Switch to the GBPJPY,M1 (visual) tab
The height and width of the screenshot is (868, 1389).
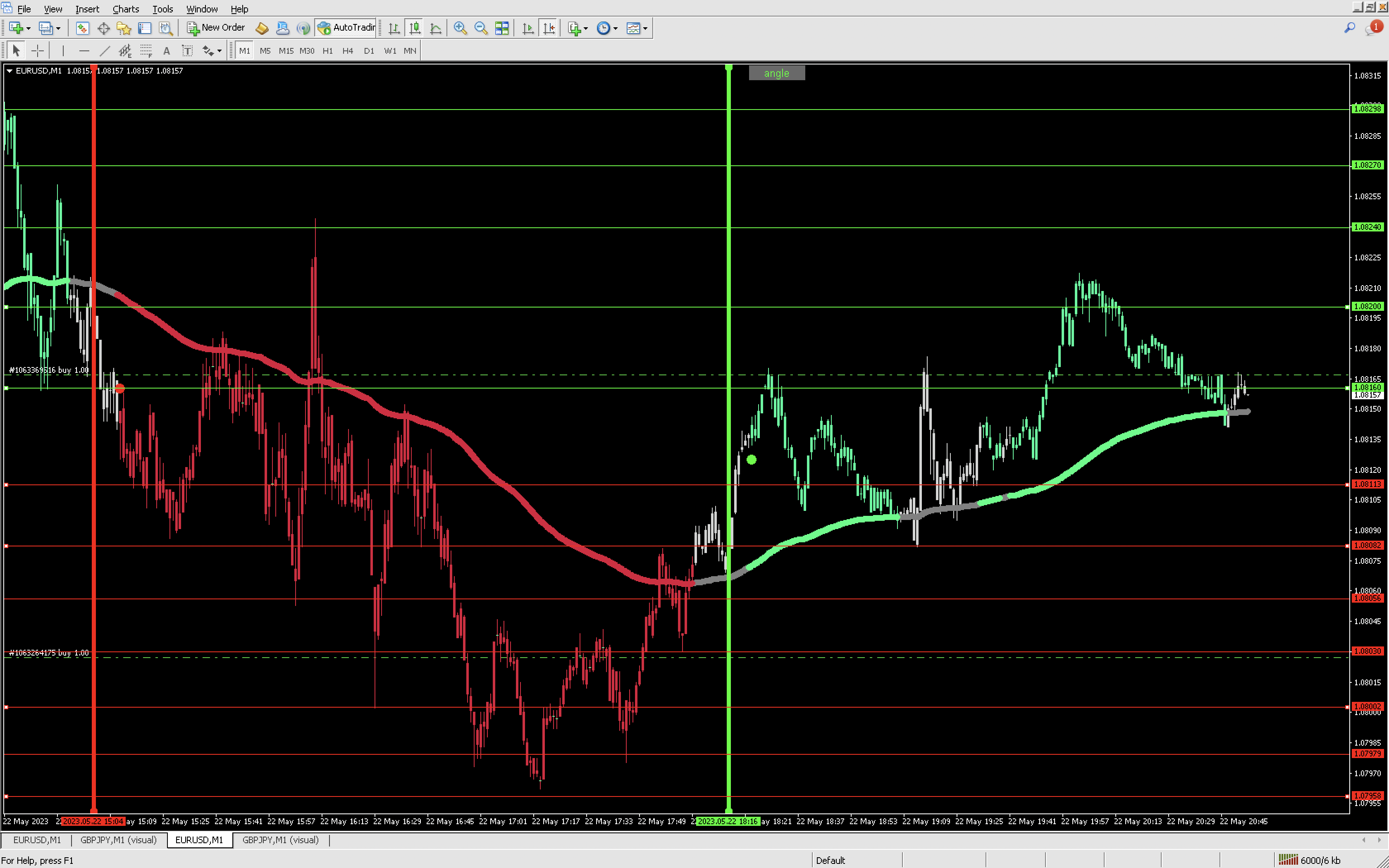click(118, 840)
